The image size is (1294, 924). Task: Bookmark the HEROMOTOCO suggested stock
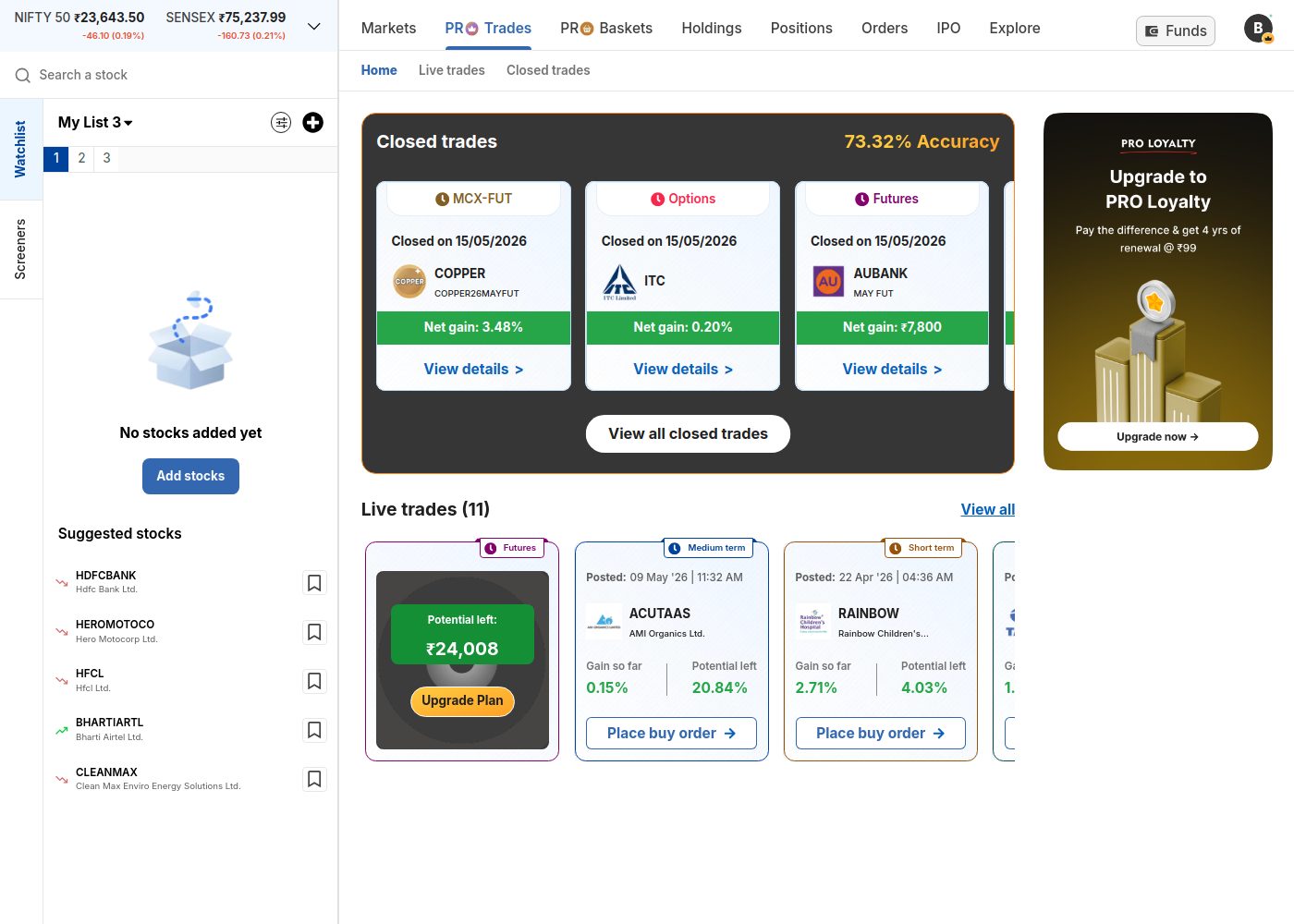tap(314, 632)
